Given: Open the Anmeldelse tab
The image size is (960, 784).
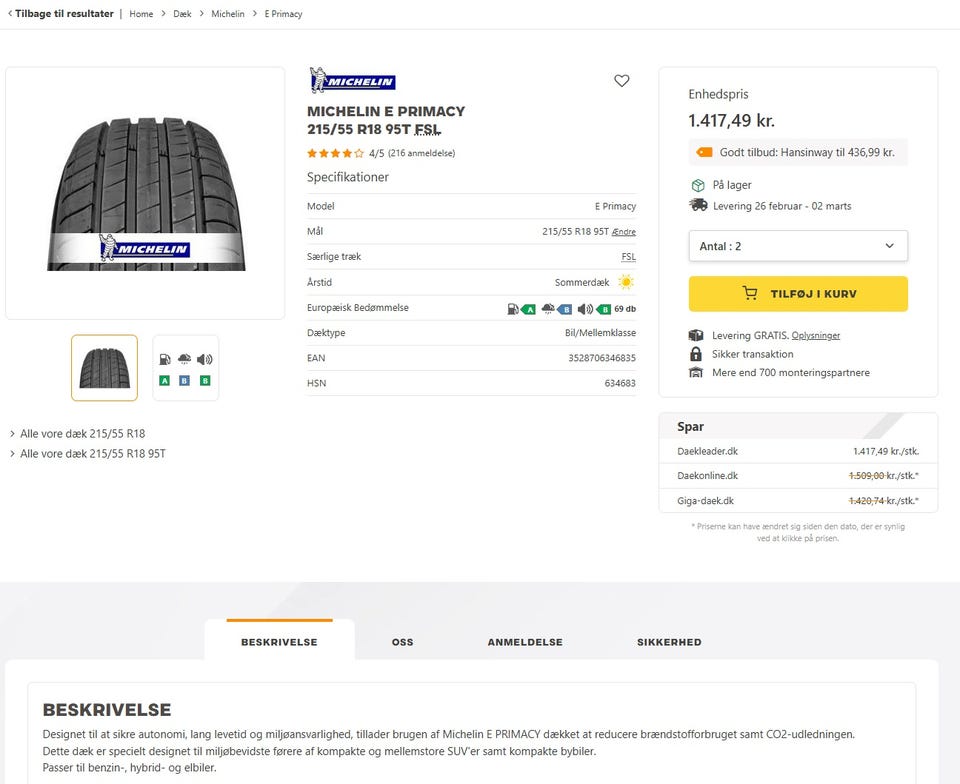Looking at the screenshot, I should (x=525, y=642).
